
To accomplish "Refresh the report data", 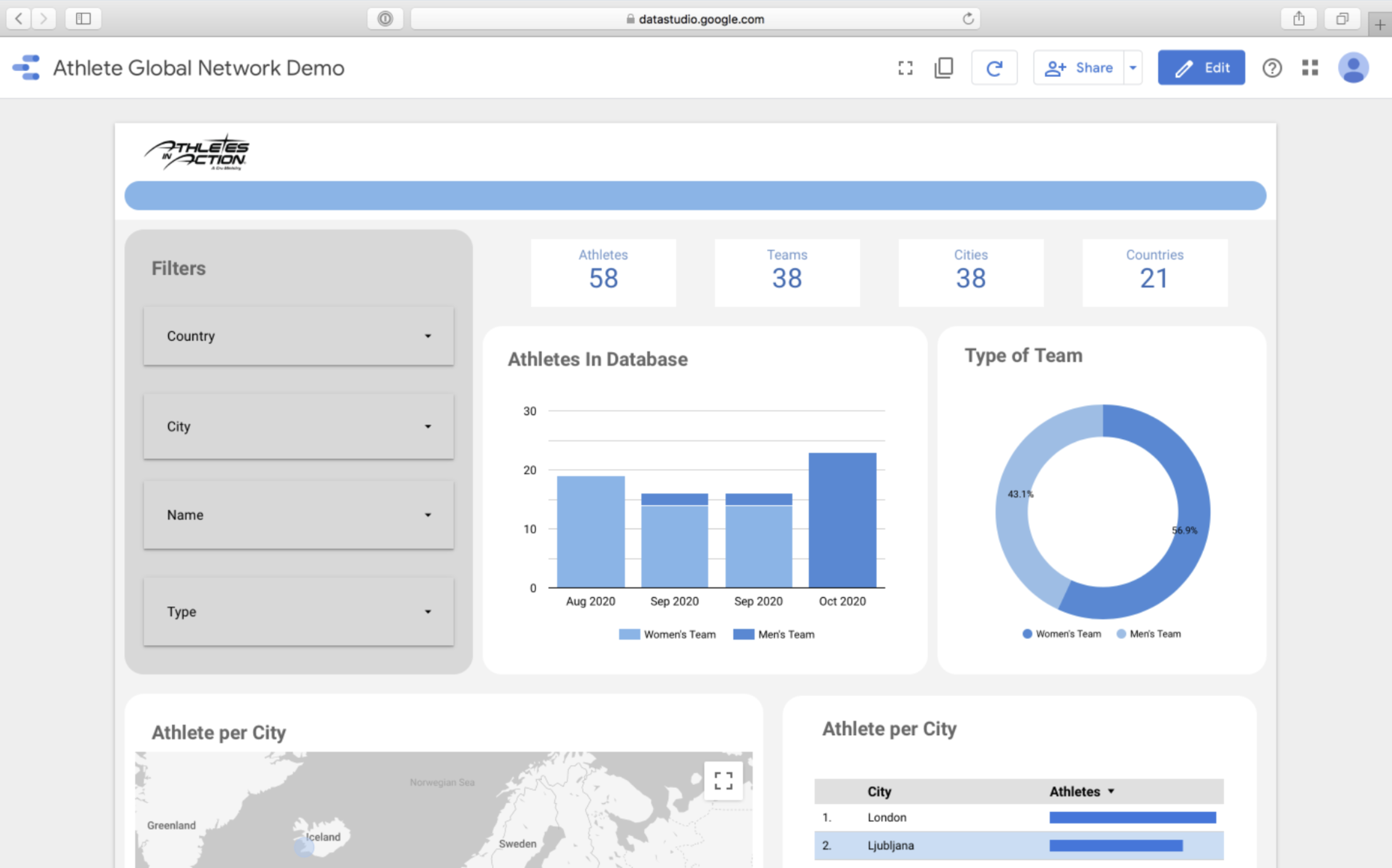I will (x=994, y=68).
